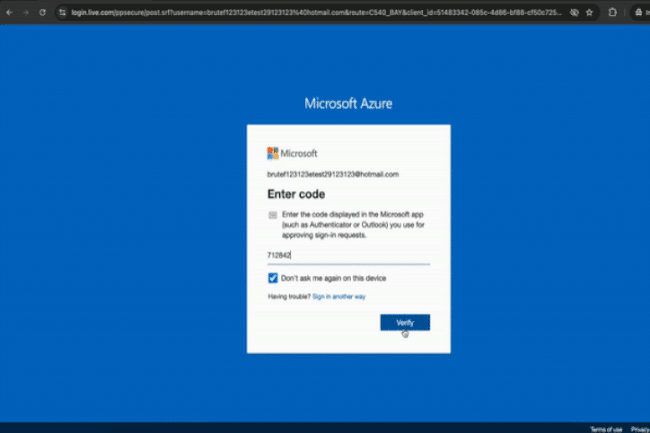Screen dimensions: 650x433
Task: Click the browser forward arrow
Action: 26,12
